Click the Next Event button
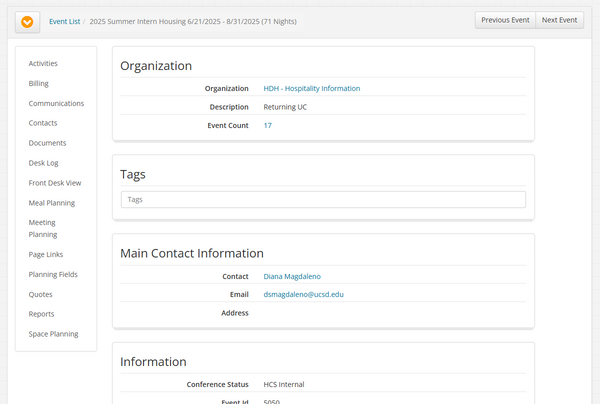600x404 pixels. coord(559,20)
